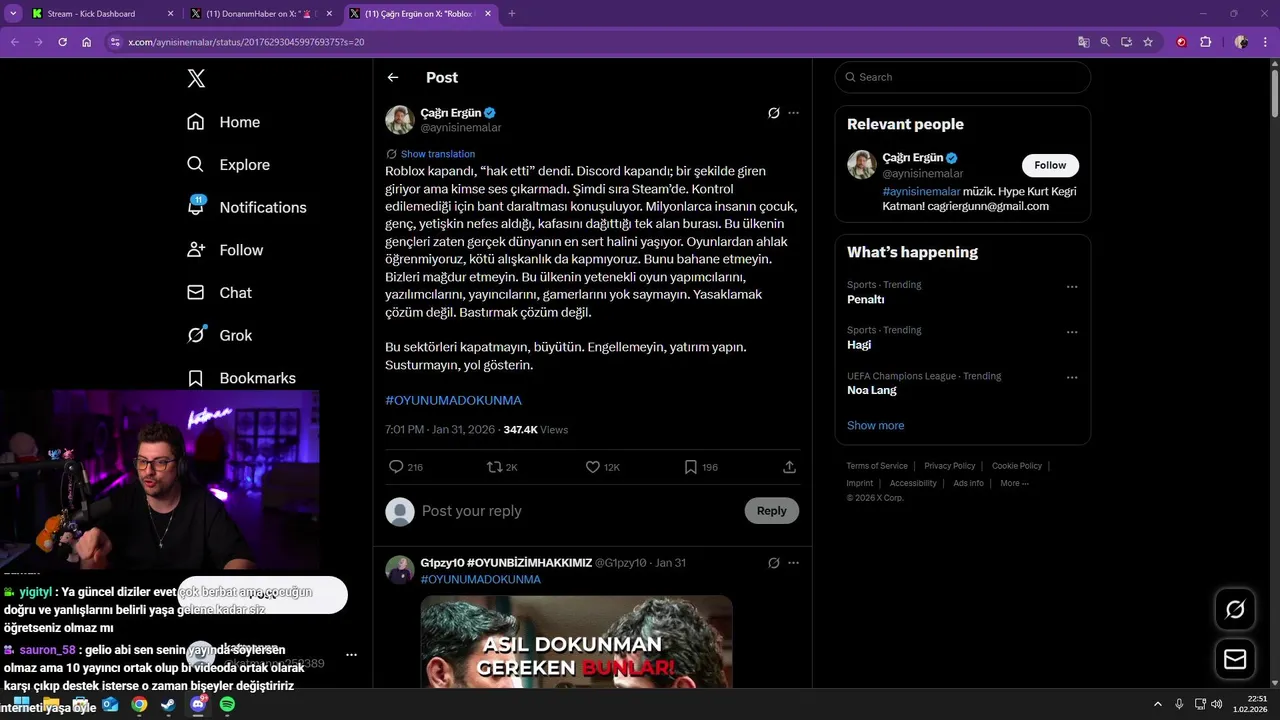Open a new browser tab
The image size is (1280, 720).
512,14
